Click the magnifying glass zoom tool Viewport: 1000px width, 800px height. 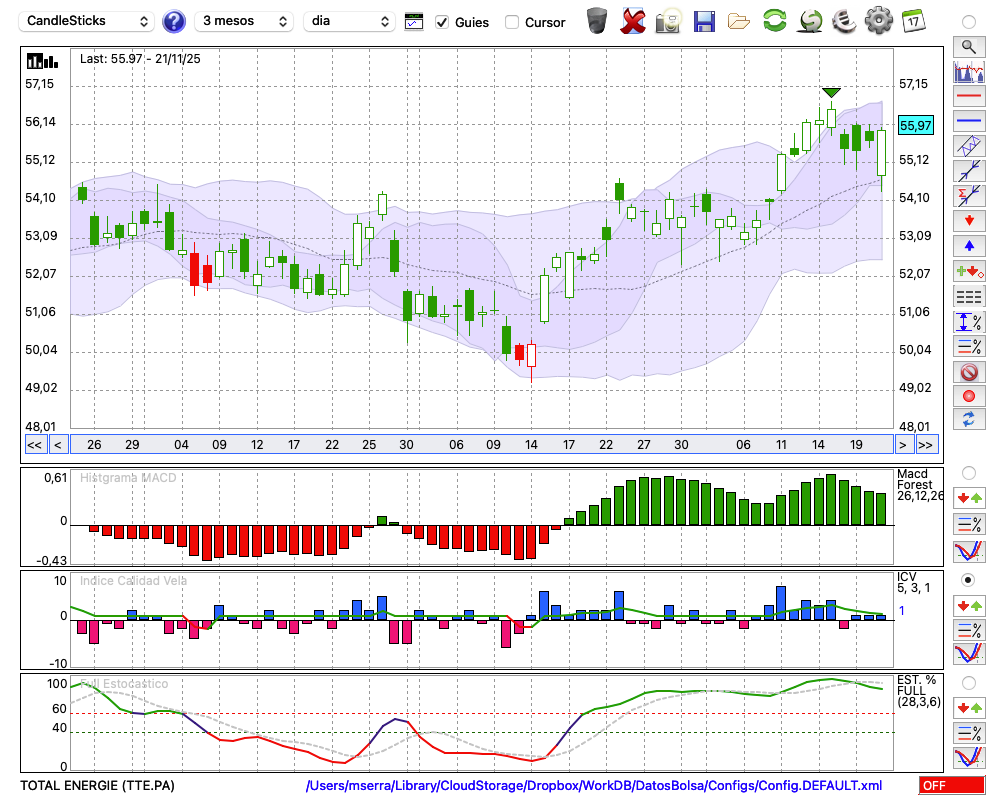point(968,46)
